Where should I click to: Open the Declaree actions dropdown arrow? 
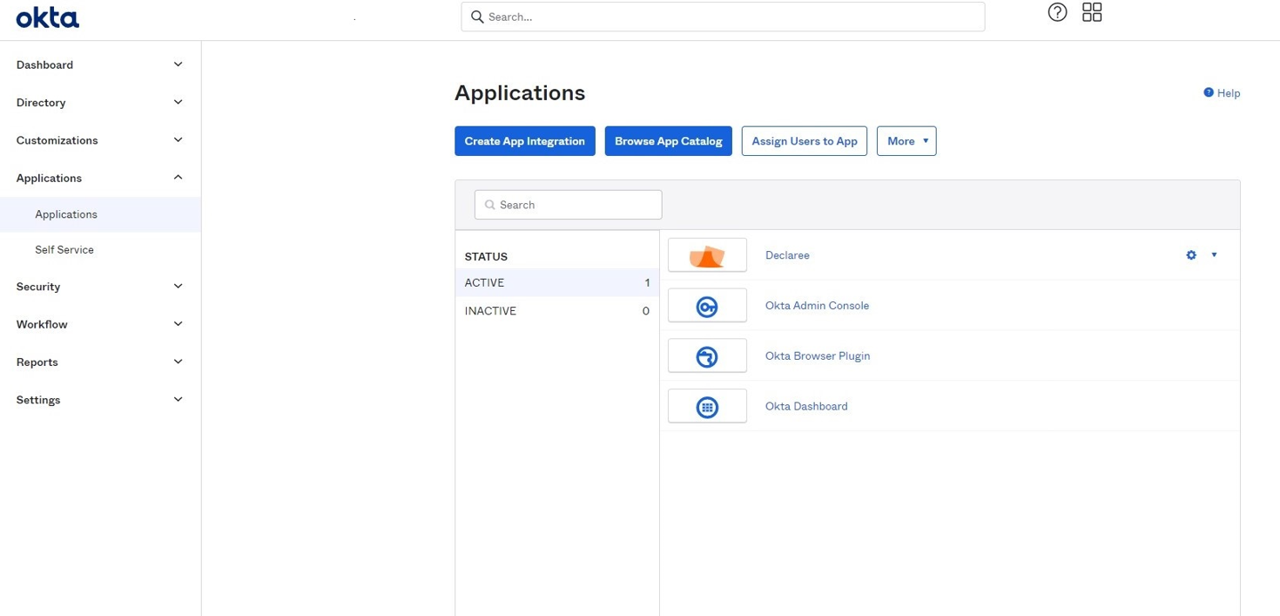(1214, 255)
